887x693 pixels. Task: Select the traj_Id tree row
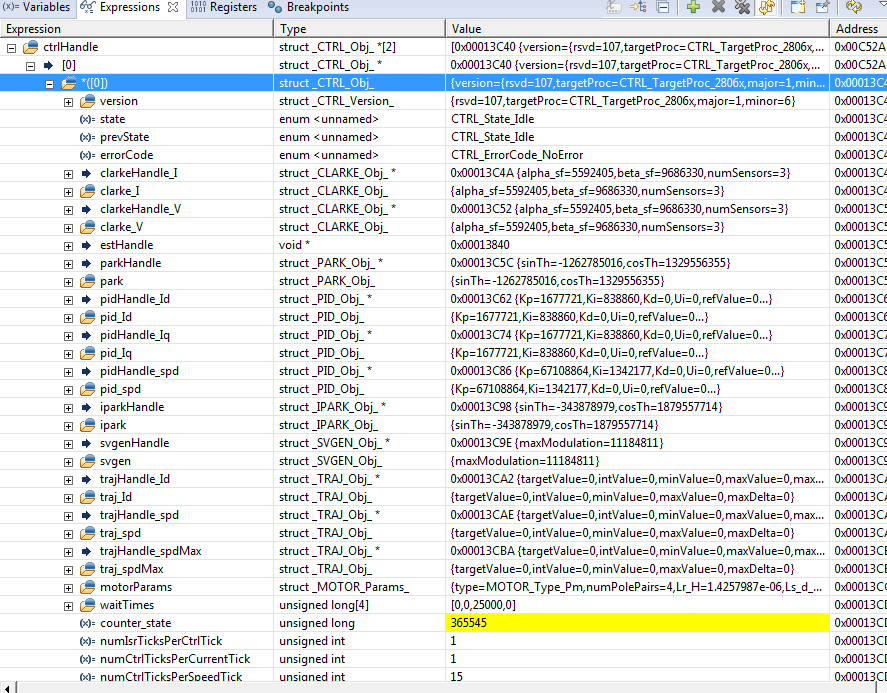pyautogui.click(x=136, y=497)
